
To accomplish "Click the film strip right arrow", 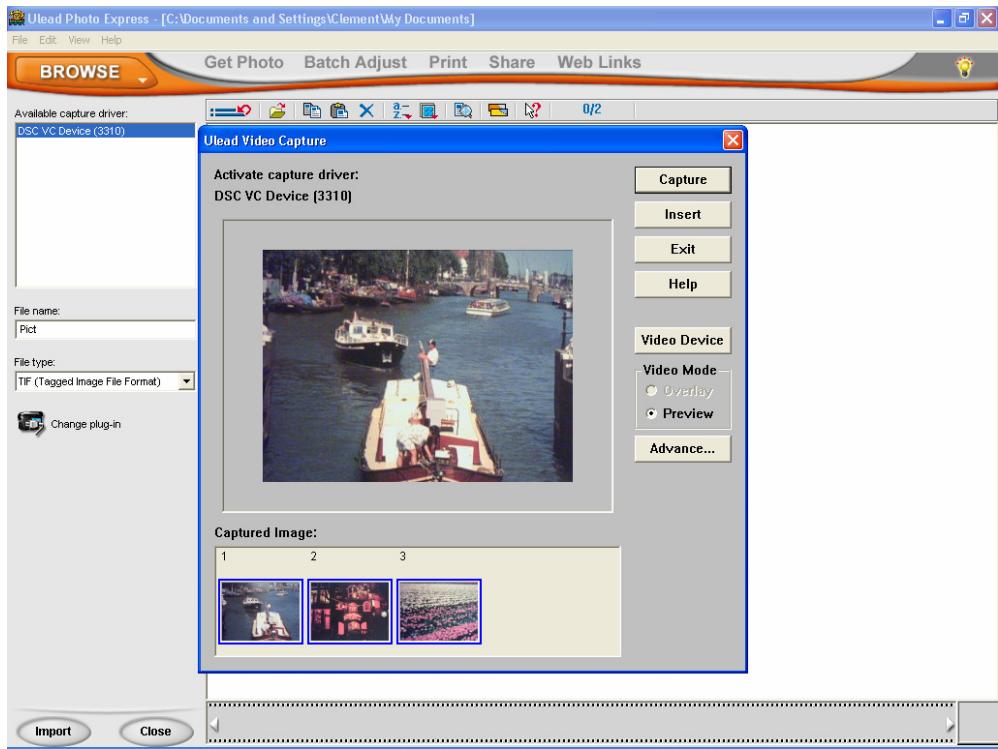I will click(950, 724).
